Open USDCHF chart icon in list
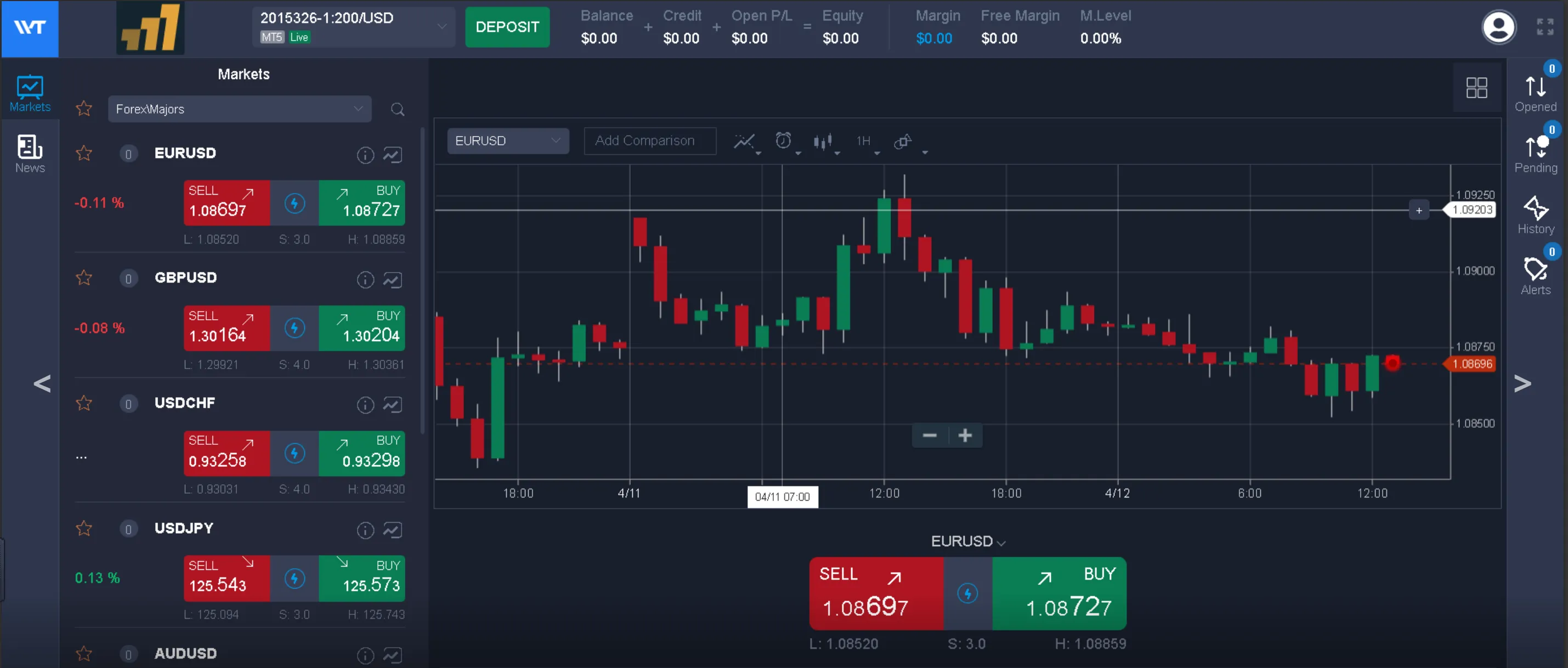 coord(392,405)
